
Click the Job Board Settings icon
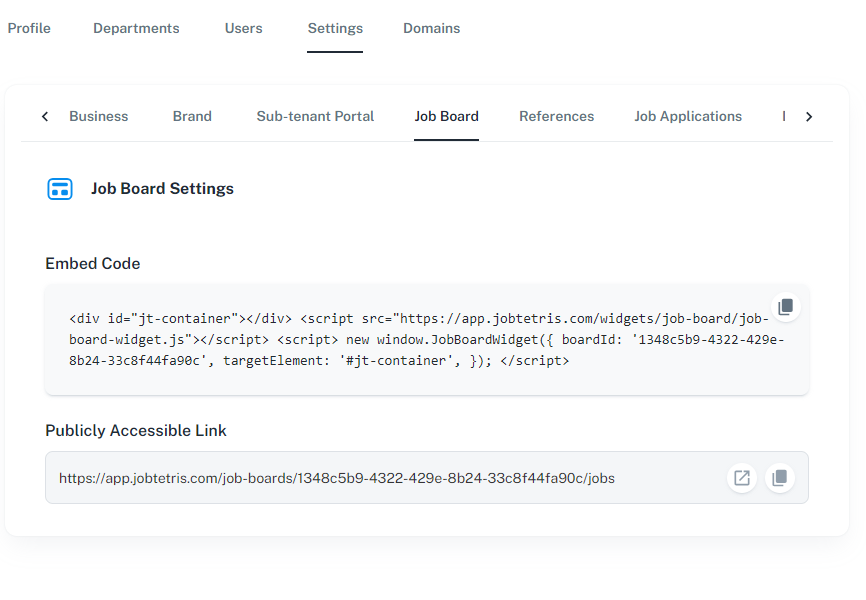point(60,189)
